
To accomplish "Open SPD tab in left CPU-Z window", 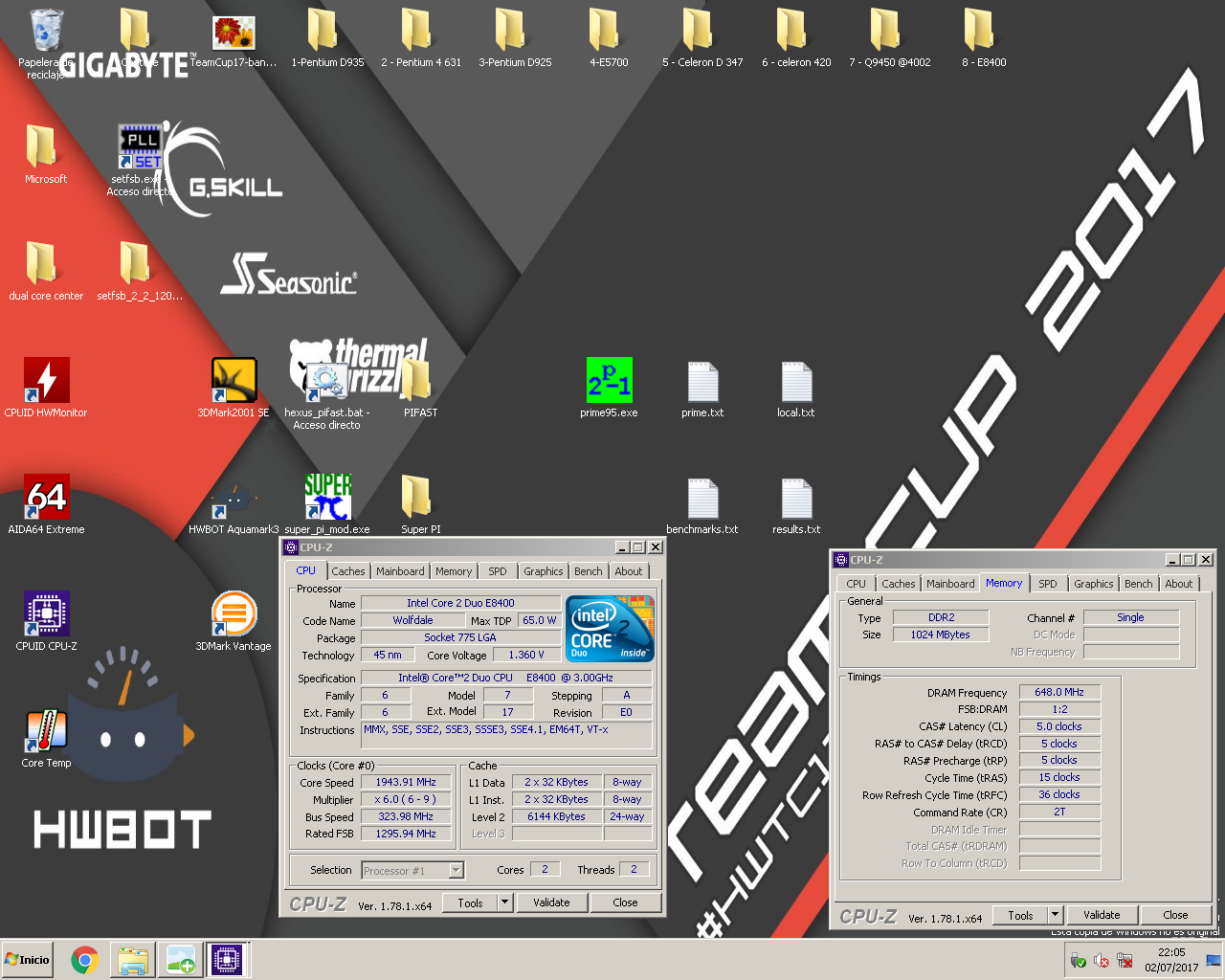I will 498,571.
